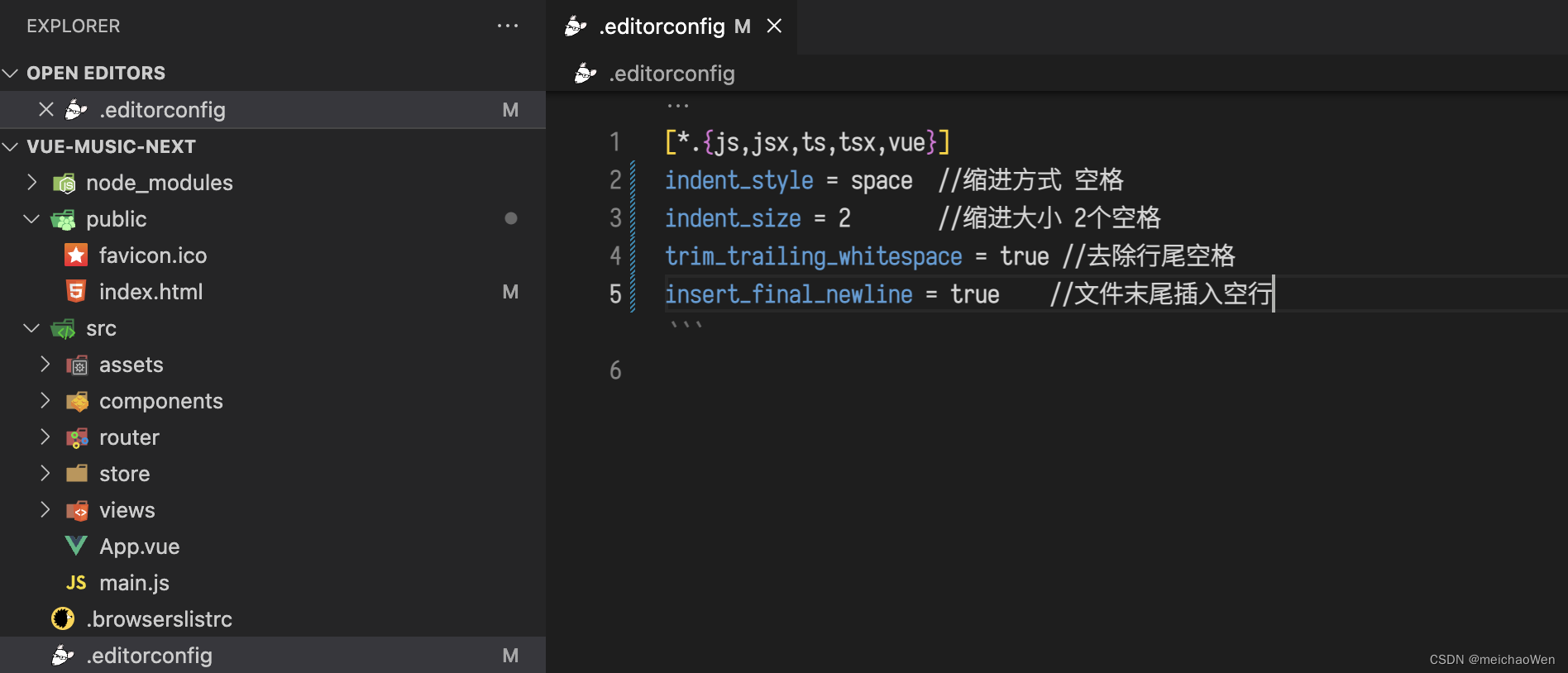Select the router folder label

[x=129, y=437]
